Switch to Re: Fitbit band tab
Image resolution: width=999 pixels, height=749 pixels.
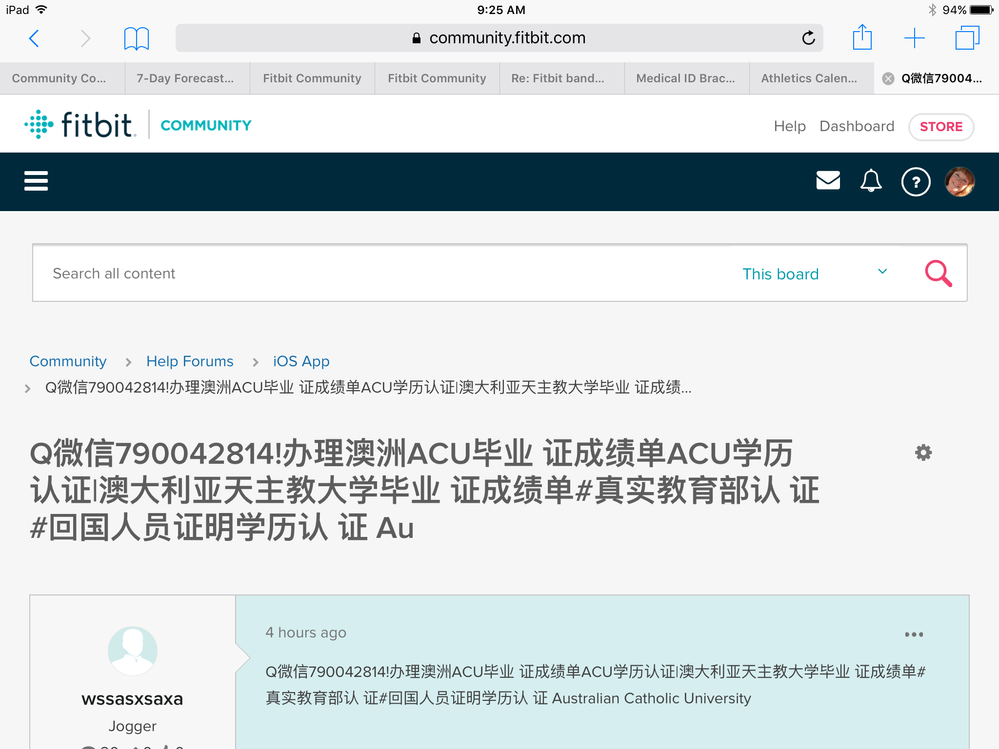pyautogui.click(x=562, y=78)
